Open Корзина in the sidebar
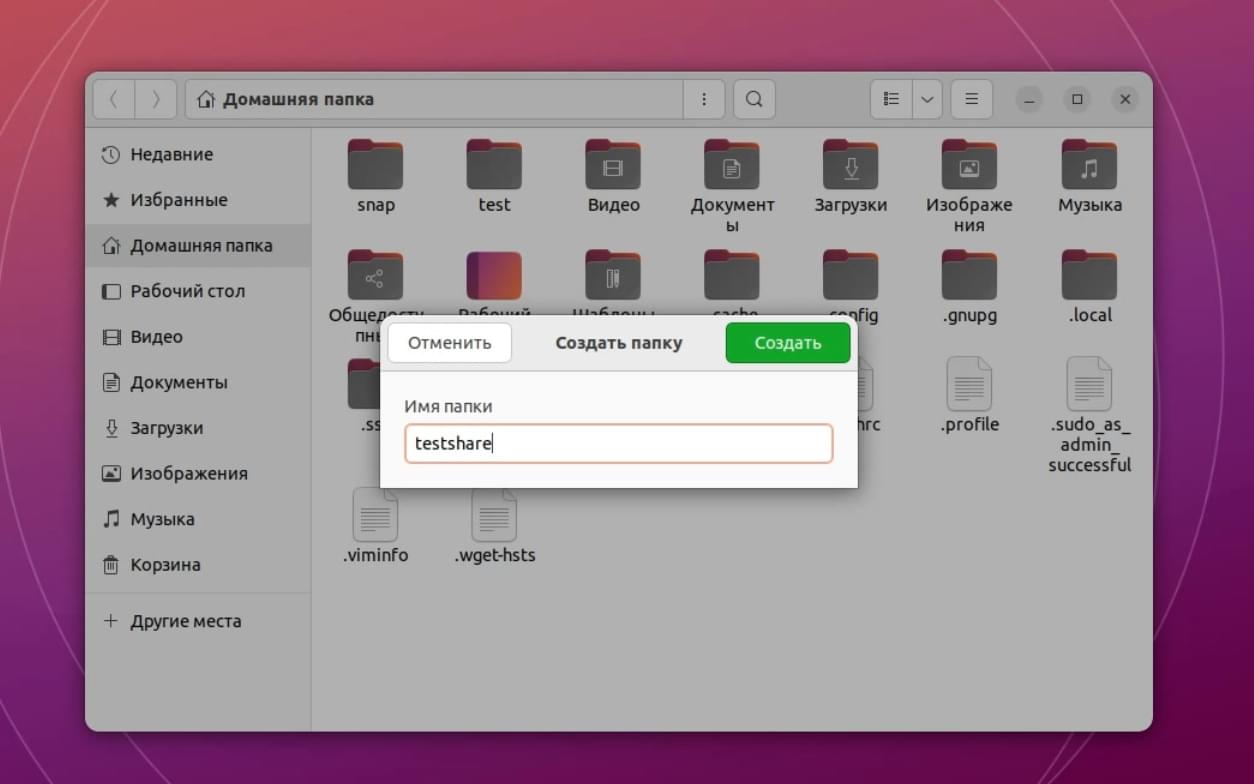Image resolution: width=1254 pixels, height=784 pixels. pyautogui.click(x=198, y=565)
